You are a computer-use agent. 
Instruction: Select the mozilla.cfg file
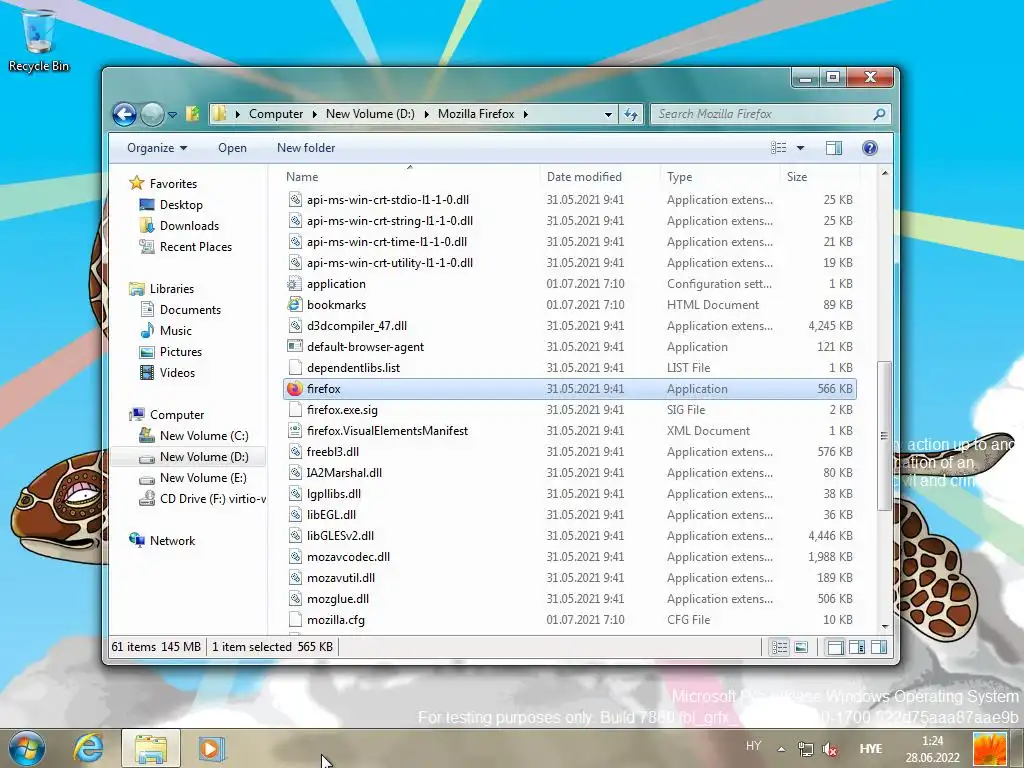point(336,620)
